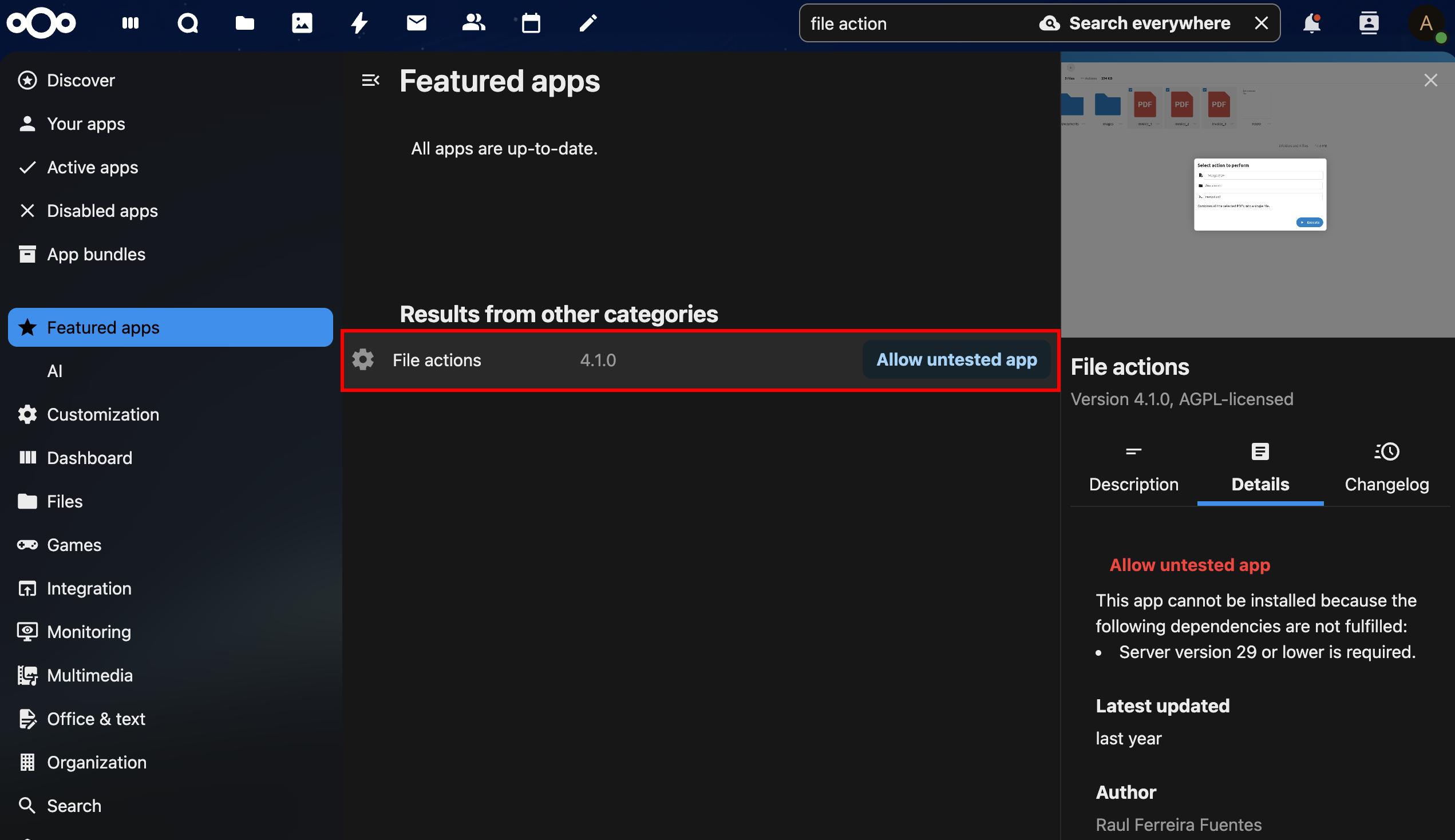Click Search everywhere option

[x=1135, y=23]
